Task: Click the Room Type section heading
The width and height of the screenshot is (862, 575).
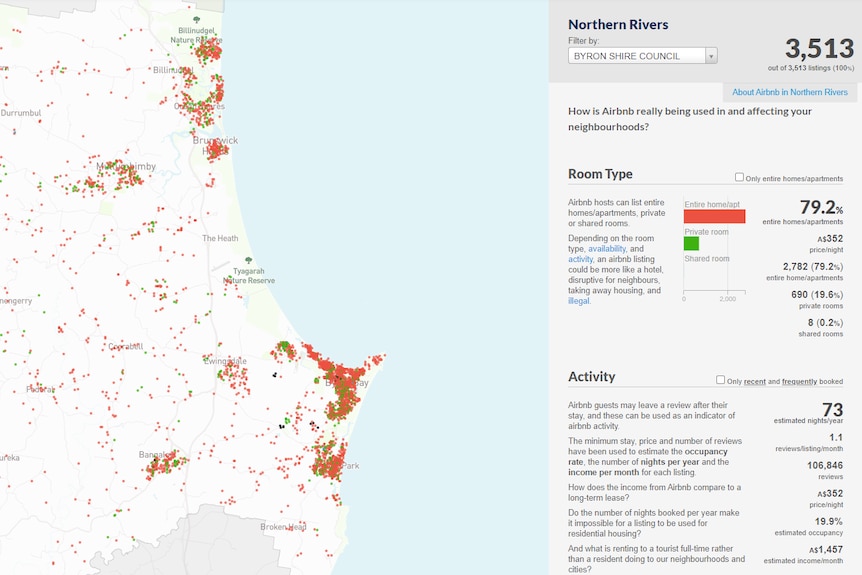Action: pyautogui.click(x=600, y=174)
